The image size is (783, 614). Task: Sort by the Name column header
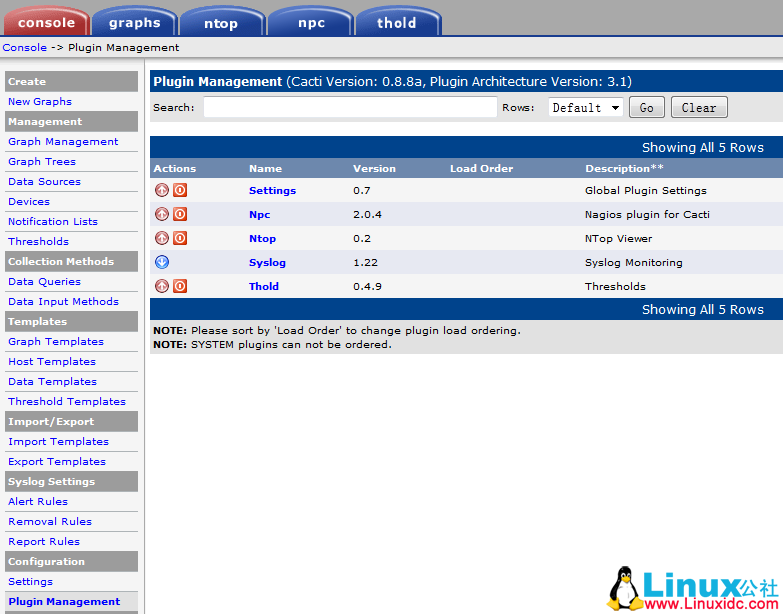coord(265,168)
